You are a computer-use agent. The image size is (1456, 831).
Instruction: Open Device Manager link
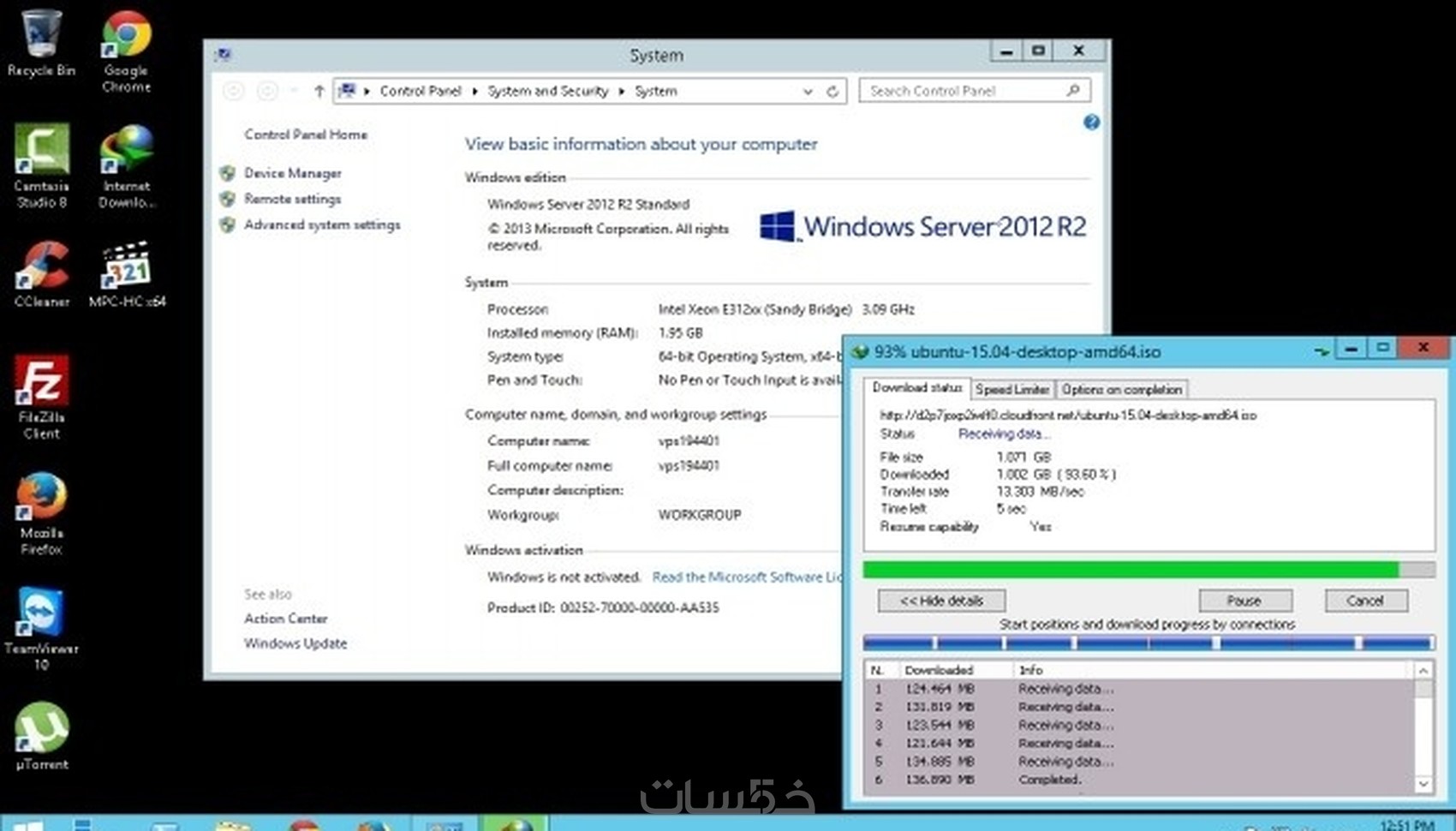[293, 173]
